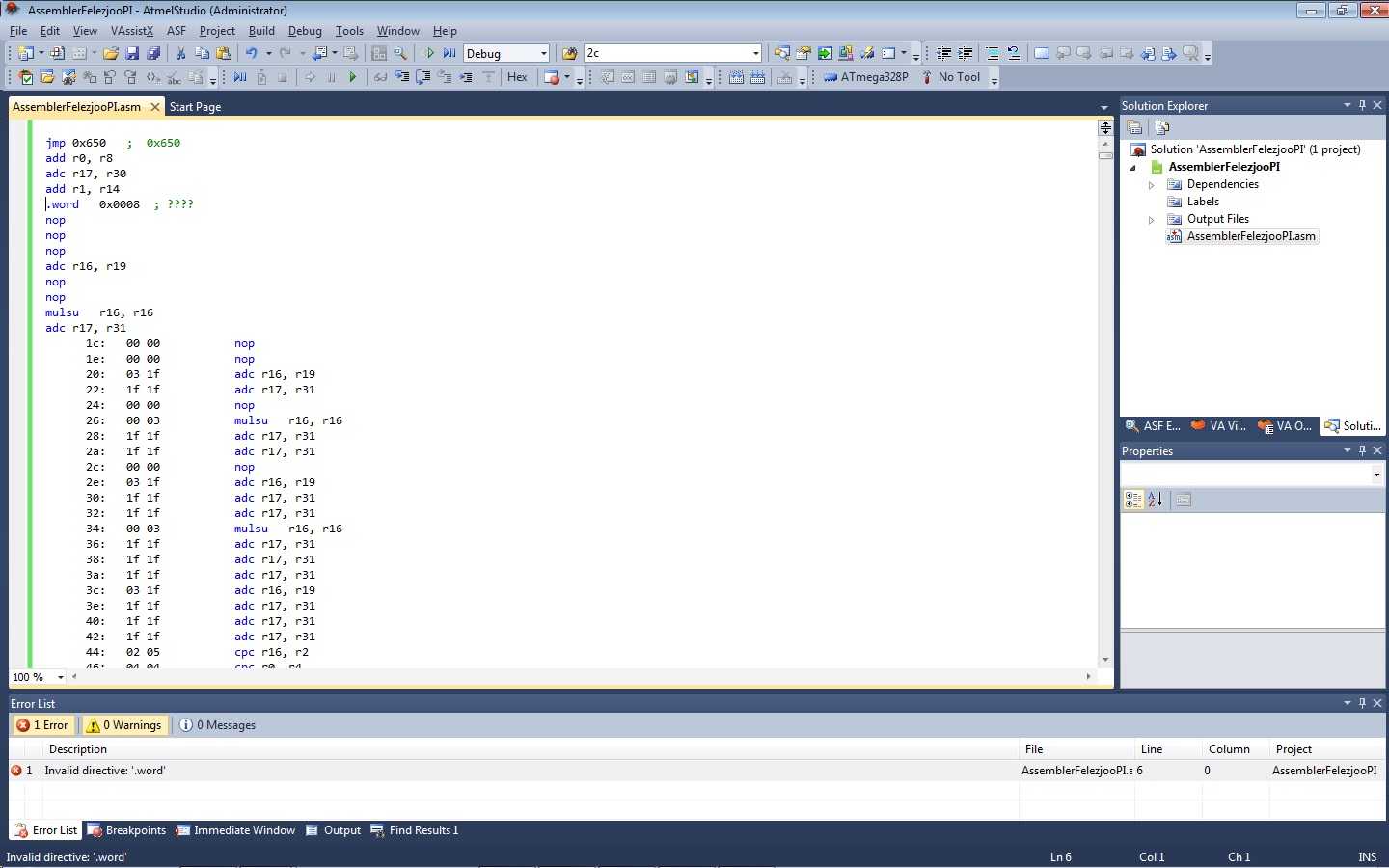Toggle the 1 Error filter button

point(42,725)
